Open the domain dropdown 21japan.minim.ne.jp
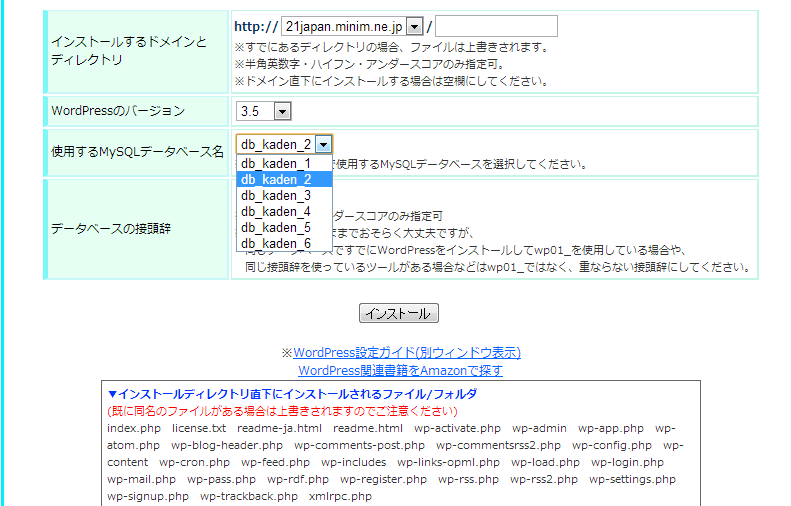 coord(352,26)
